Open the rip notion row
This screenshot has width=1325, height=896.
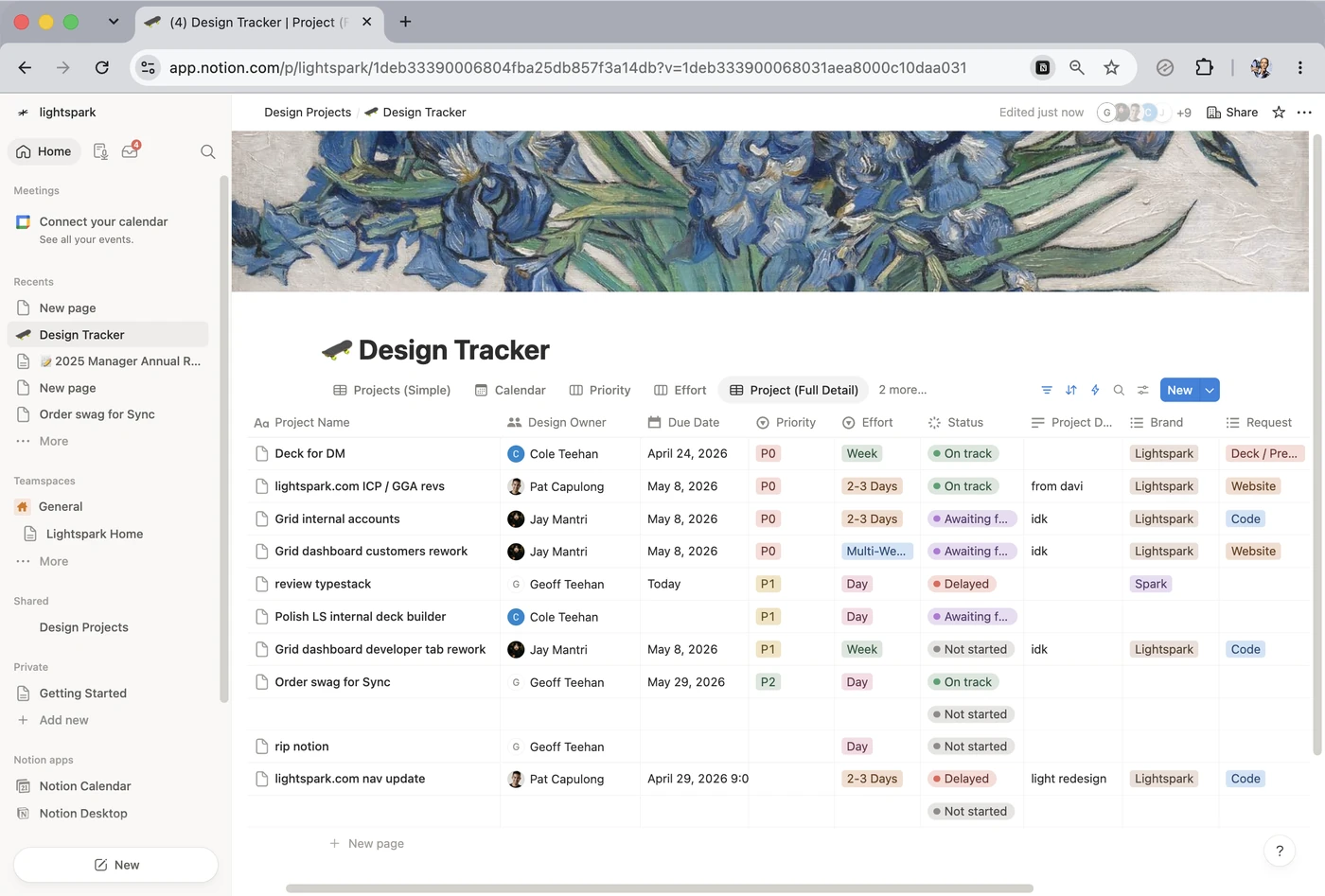pos(302,747)
